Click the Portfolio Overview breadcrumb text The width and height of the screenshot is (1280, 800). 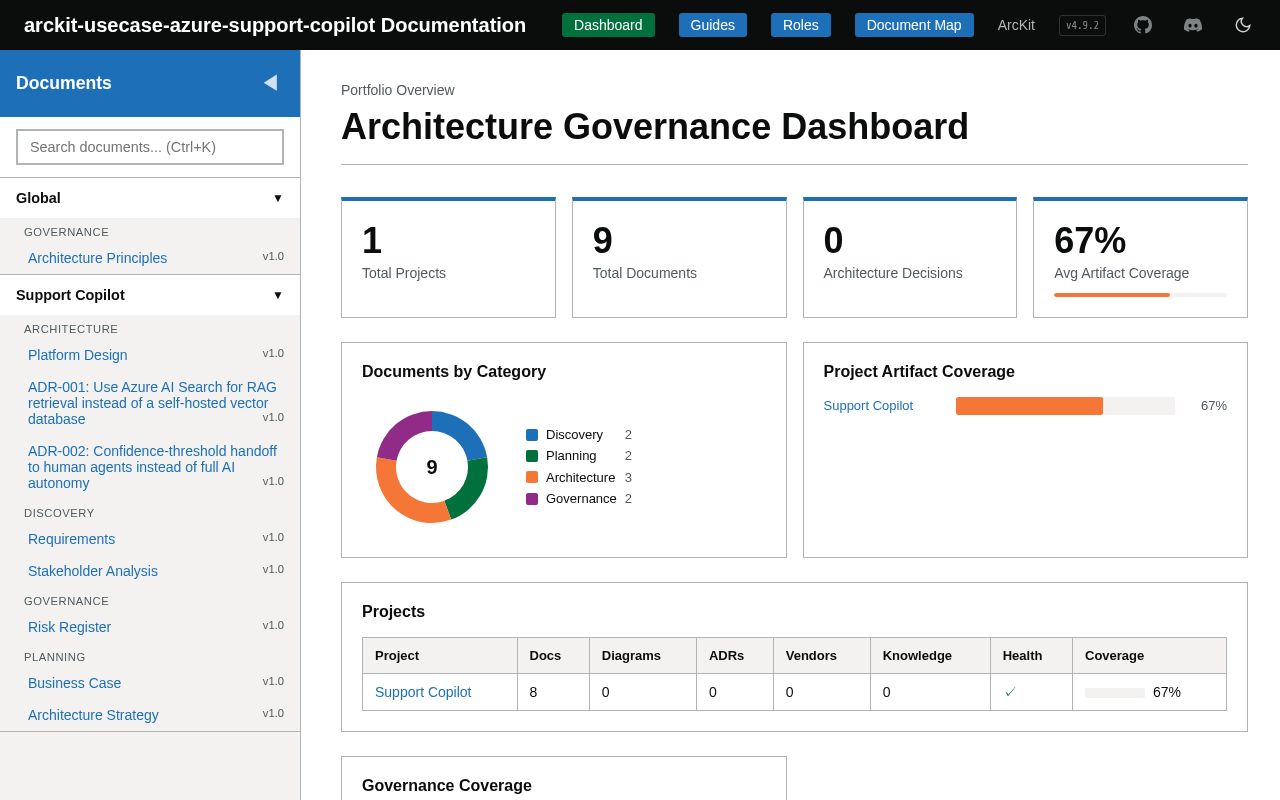point(398,90)
